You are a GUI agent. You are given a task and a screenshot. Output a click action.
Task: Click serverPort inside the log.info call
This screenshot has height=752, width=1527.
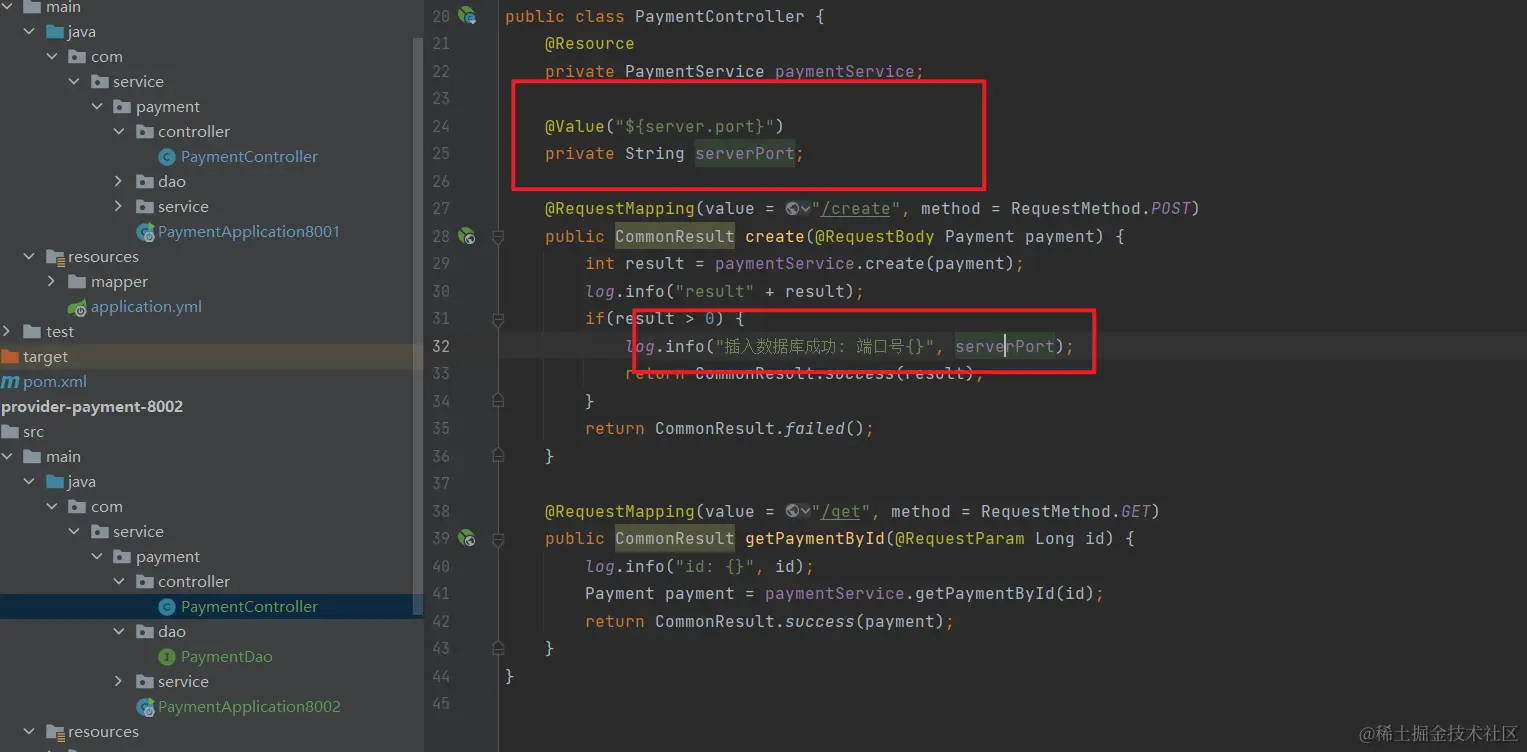tap(1005, 346)
